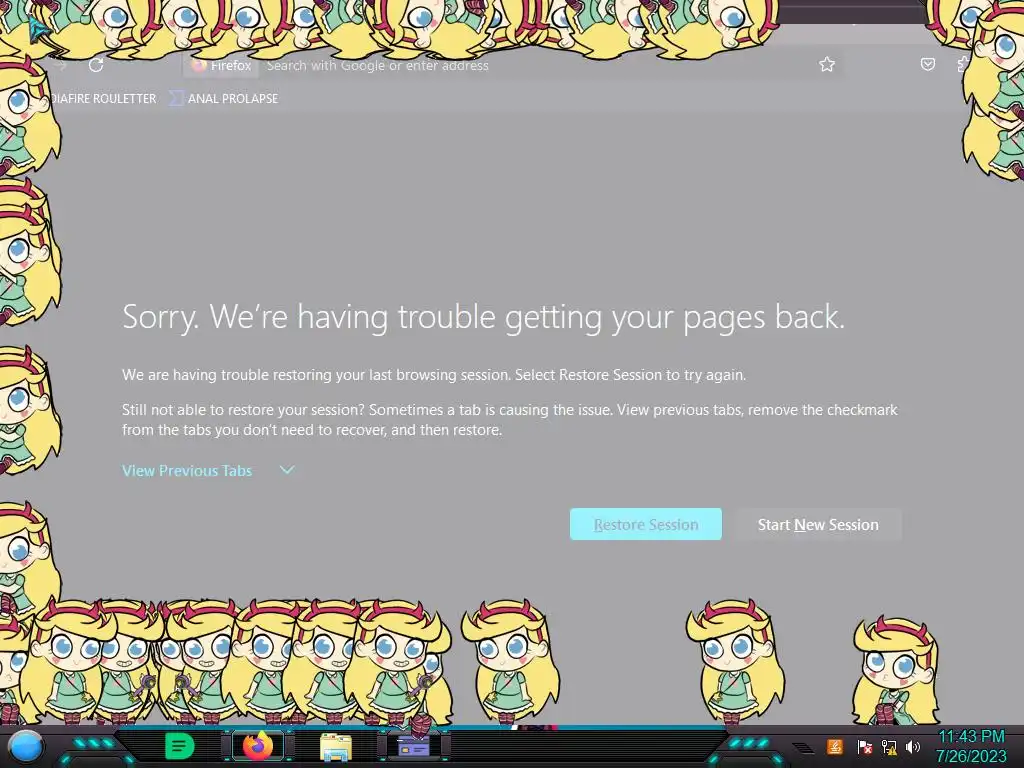Click the Start New Session button
Viewport: 1024px width, 768px height.
tap(818, 524)
